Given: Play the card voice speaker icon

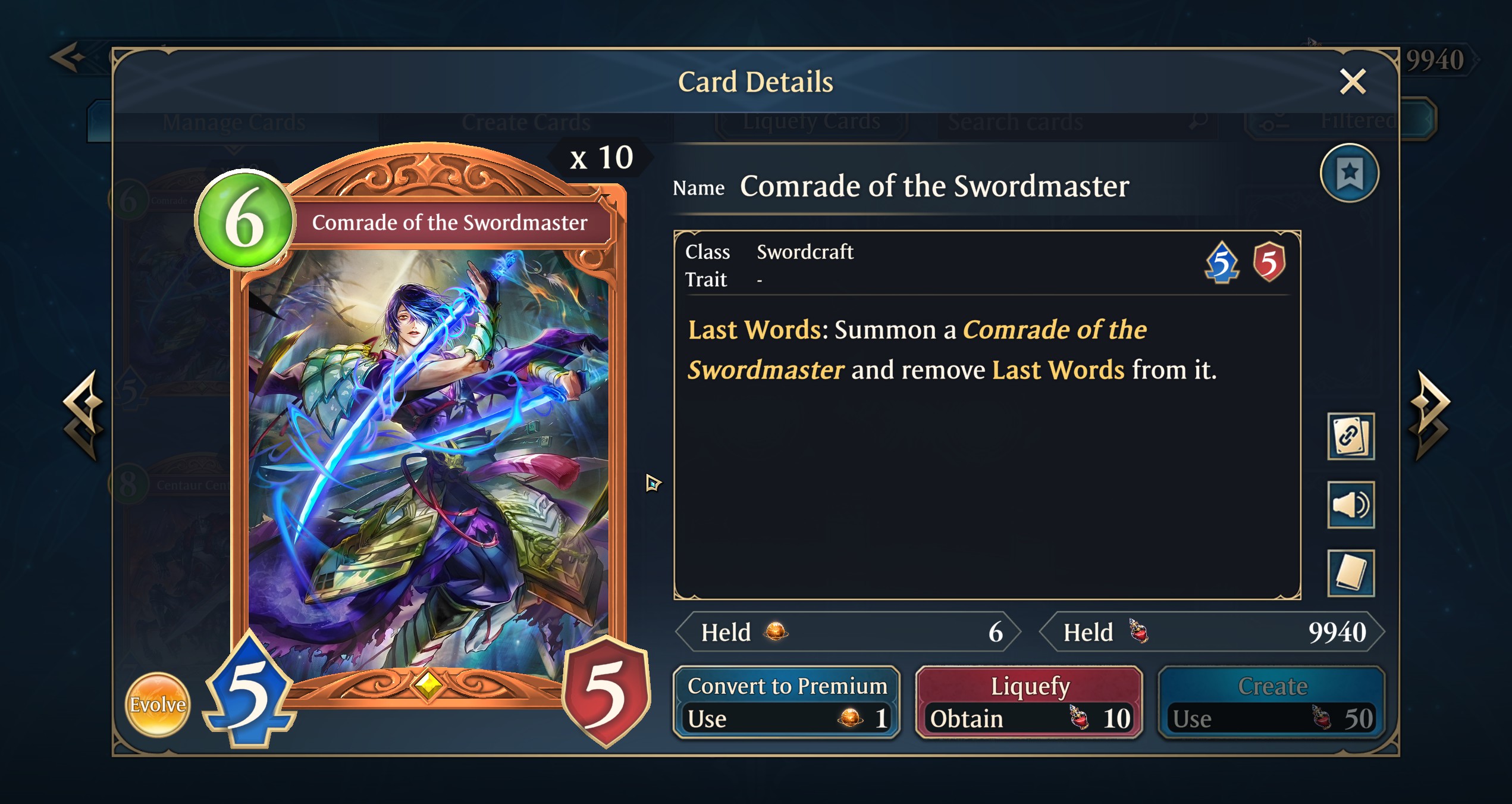Looking at the screenshot, I should [x=1350, y=505].
